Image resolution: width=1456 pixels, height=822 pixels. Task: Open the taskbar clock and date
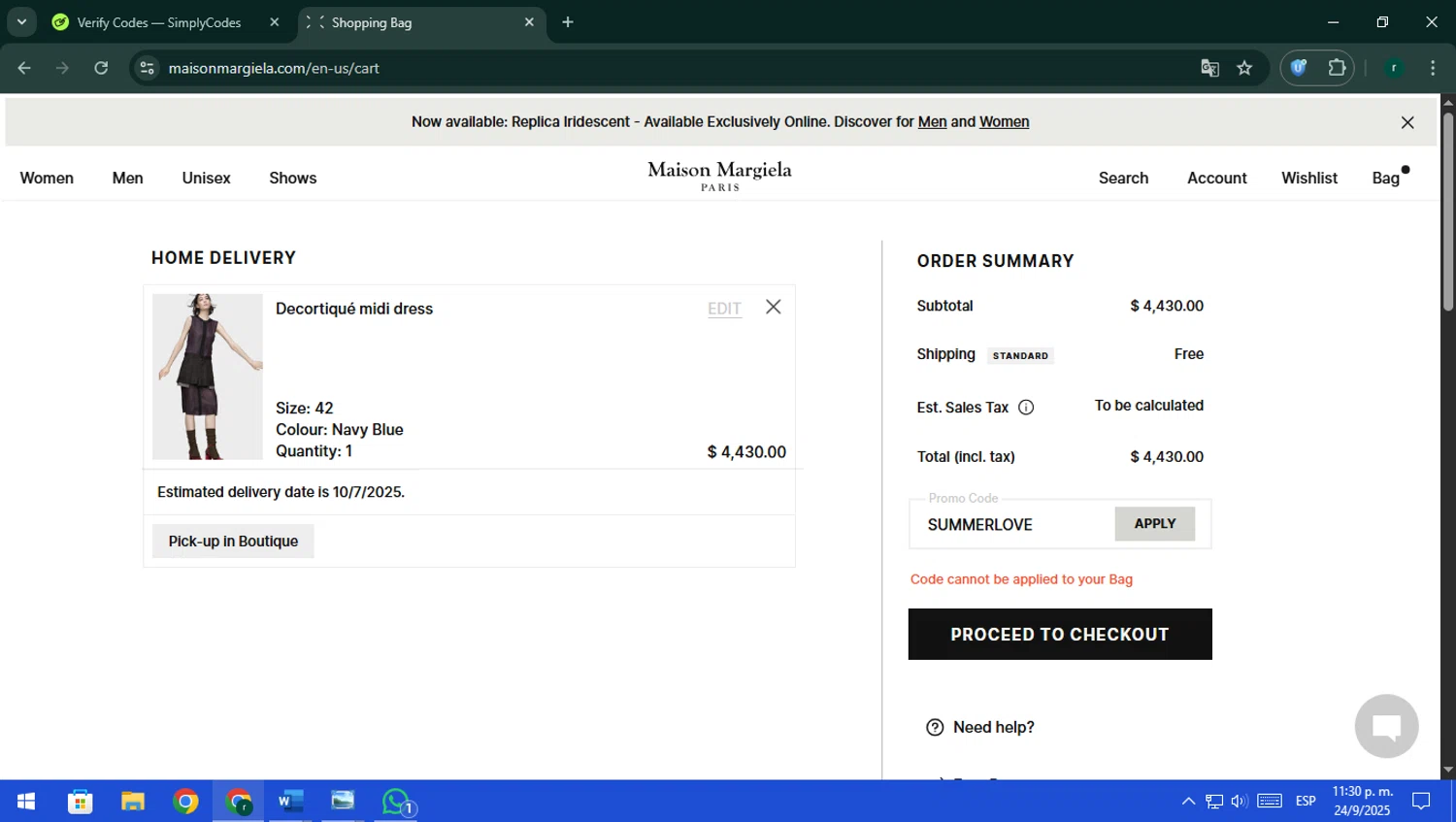click(1362, 802)
